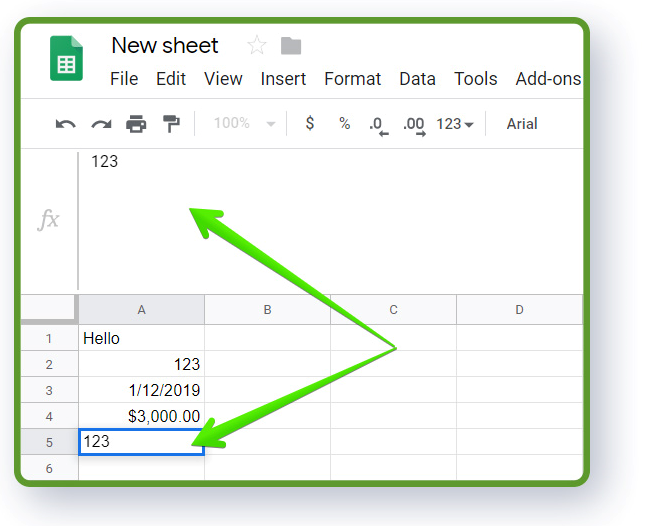This screenshot has width=656, height=526.
Task: Open the 100% zoom dropdown
Action: pyautogui.click(x=244, y=123)
